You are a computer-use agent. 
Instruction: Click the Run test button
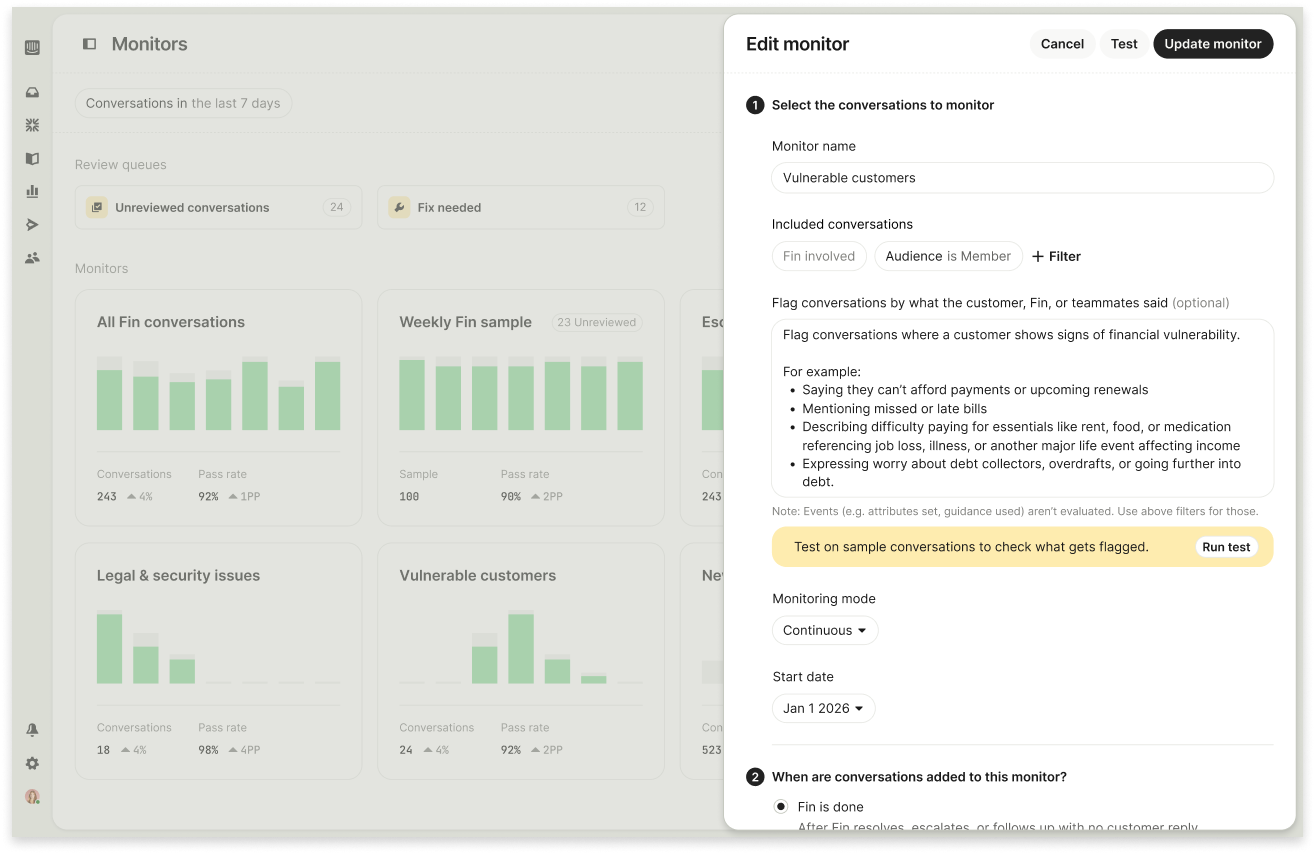[1226, 547]
